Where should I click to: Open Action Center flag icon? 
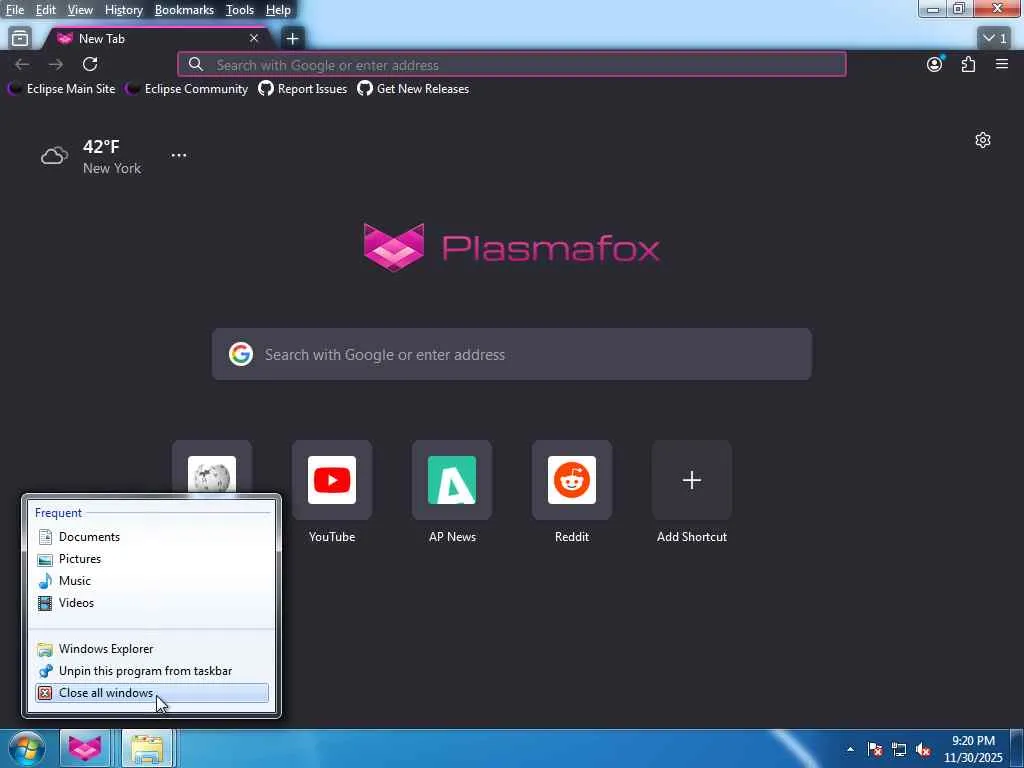click(x=875, y=749)
